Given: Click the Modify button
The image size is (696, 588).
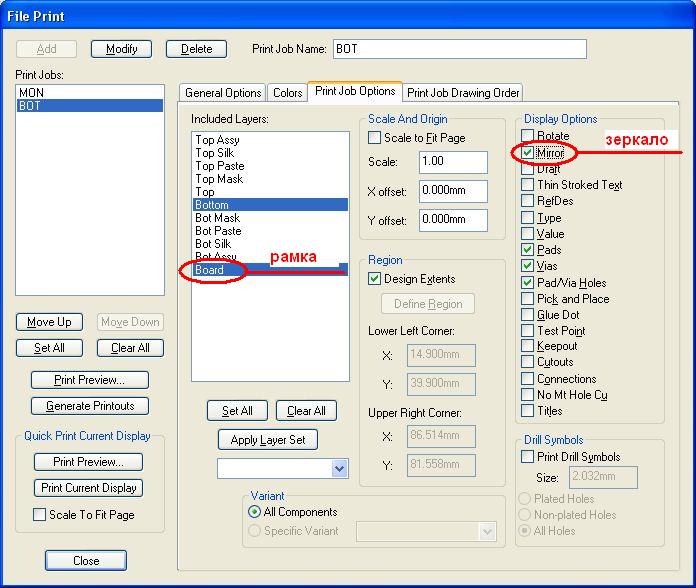Looking at the screenshot, I should (x=121, y=49).
